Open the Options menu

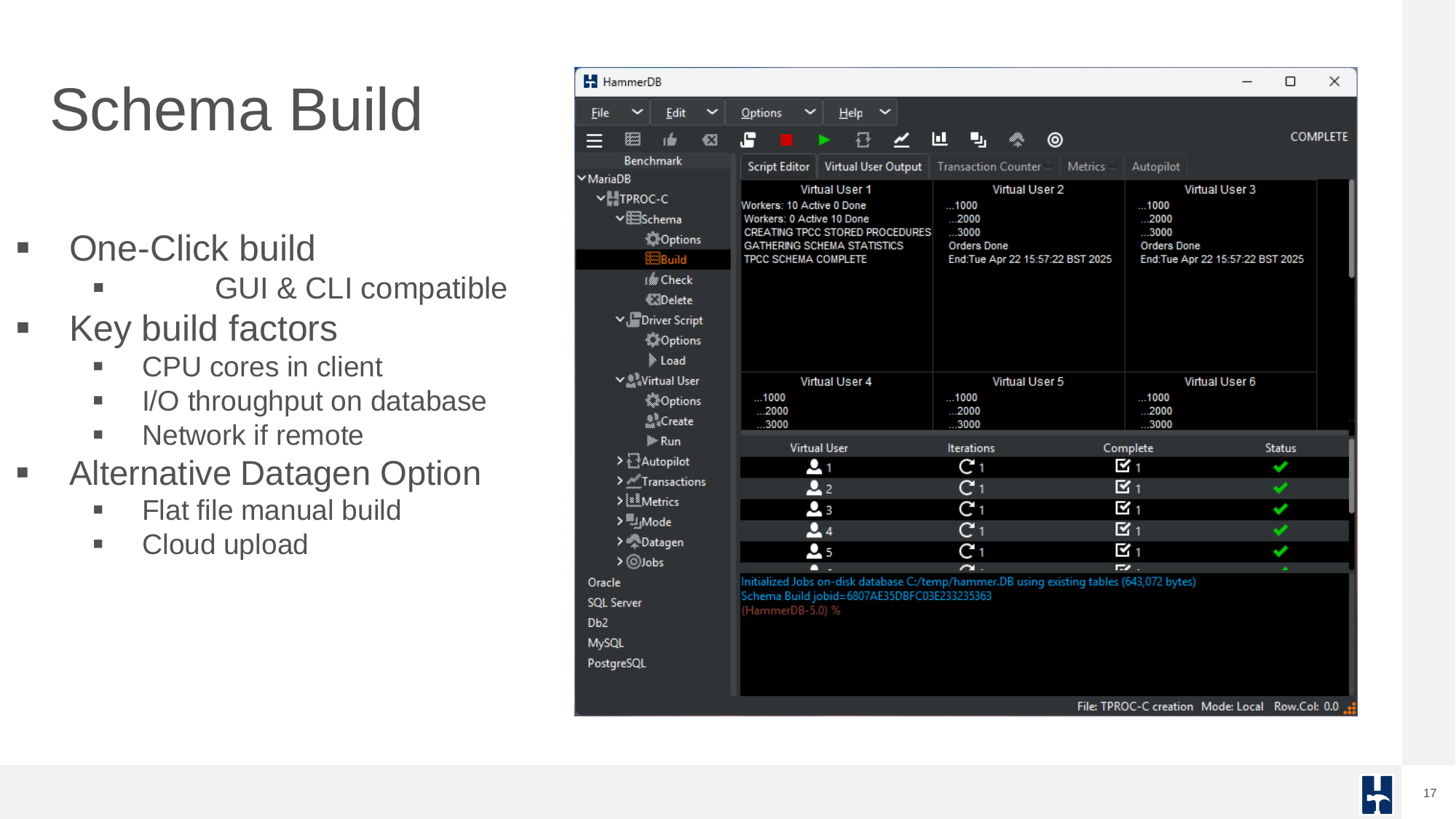[x=761, y=113]
